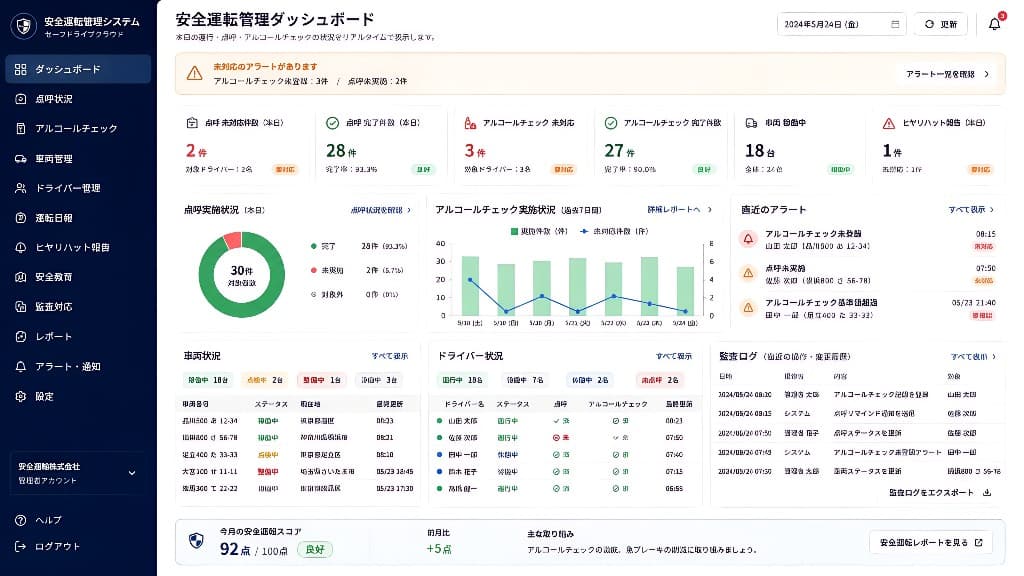1024x576 pixels.
Task: Click the アルコールチェック 未対応 card icon
Action: click(x=470, y=123)
